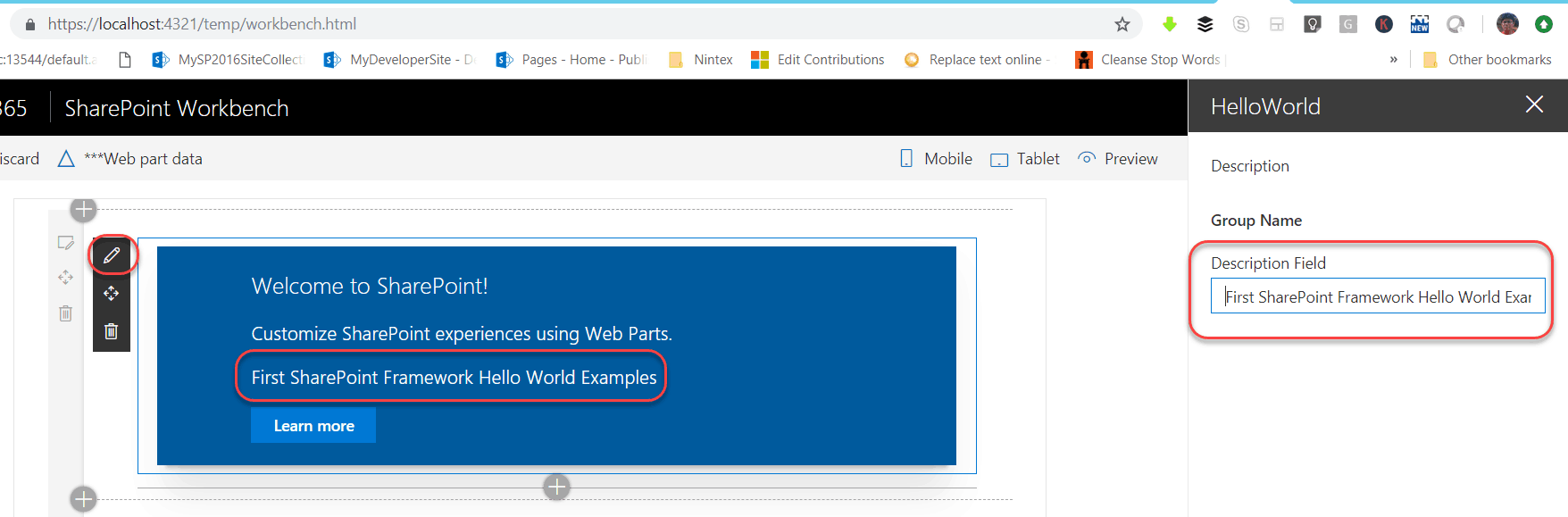Click the grey delete section trash icon

(x=66, y=313)
